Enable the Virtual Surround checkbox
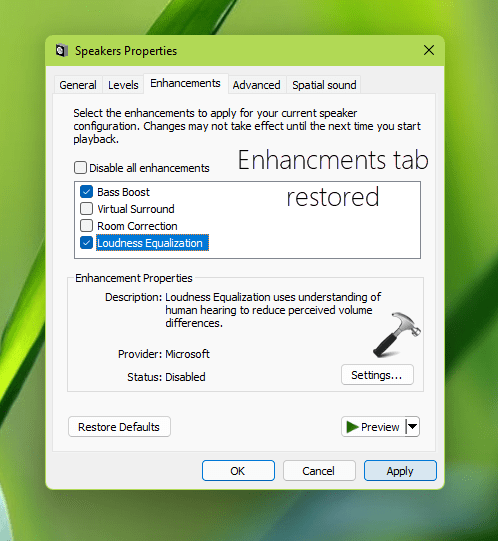The width and height of the screenshot is (498, 541). click(86, 208)
